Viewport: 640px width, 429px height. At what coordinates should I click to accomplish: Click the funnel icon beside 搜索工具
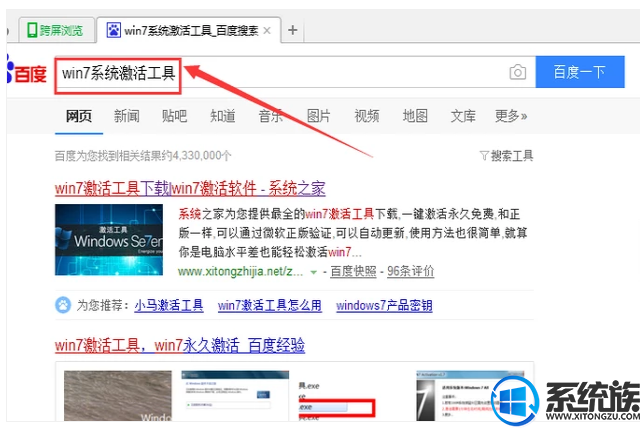(x=484, y=156)
